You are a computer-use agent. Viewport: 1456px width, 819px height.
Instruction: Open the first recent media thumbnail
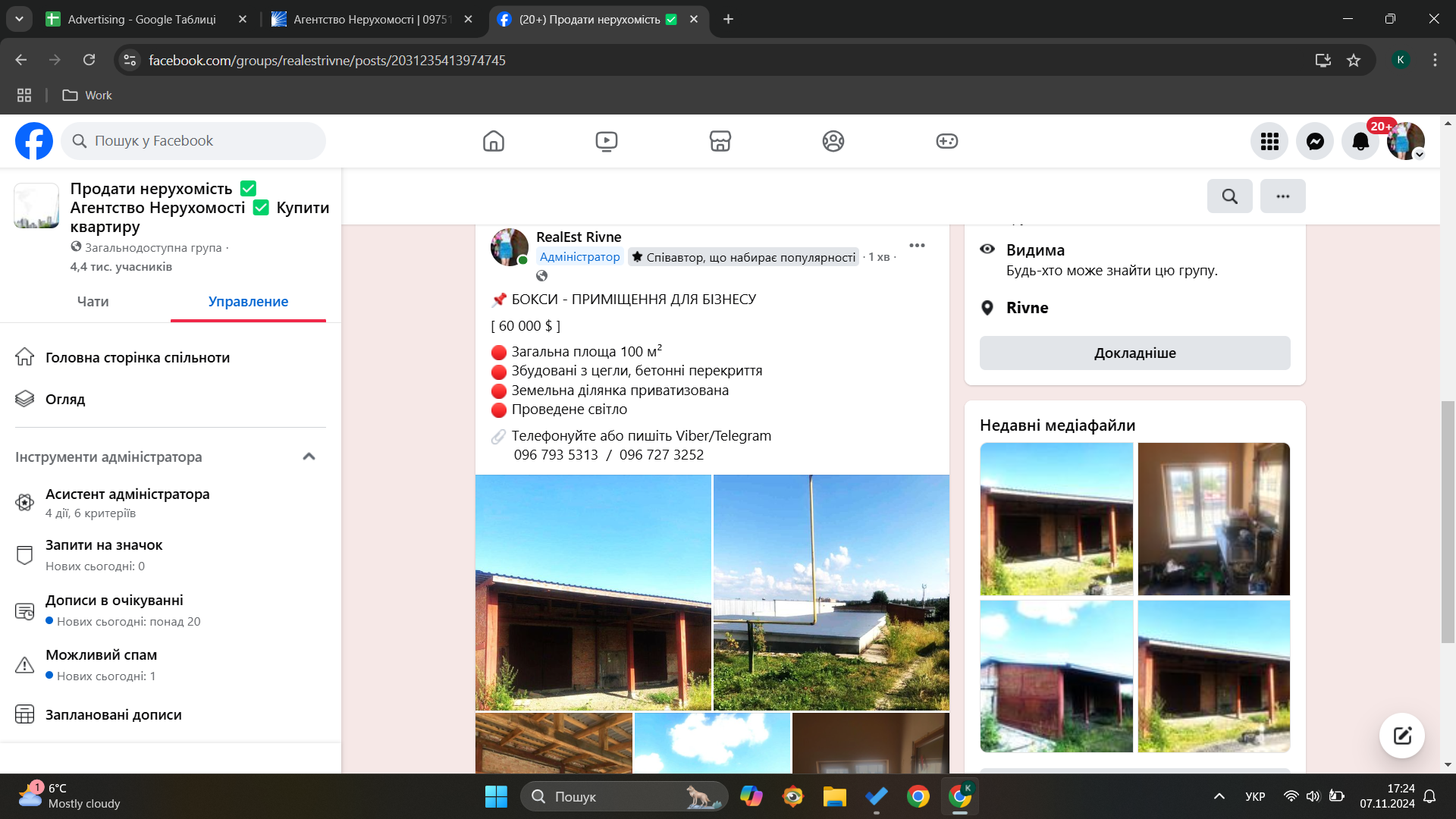(1056, 519)
